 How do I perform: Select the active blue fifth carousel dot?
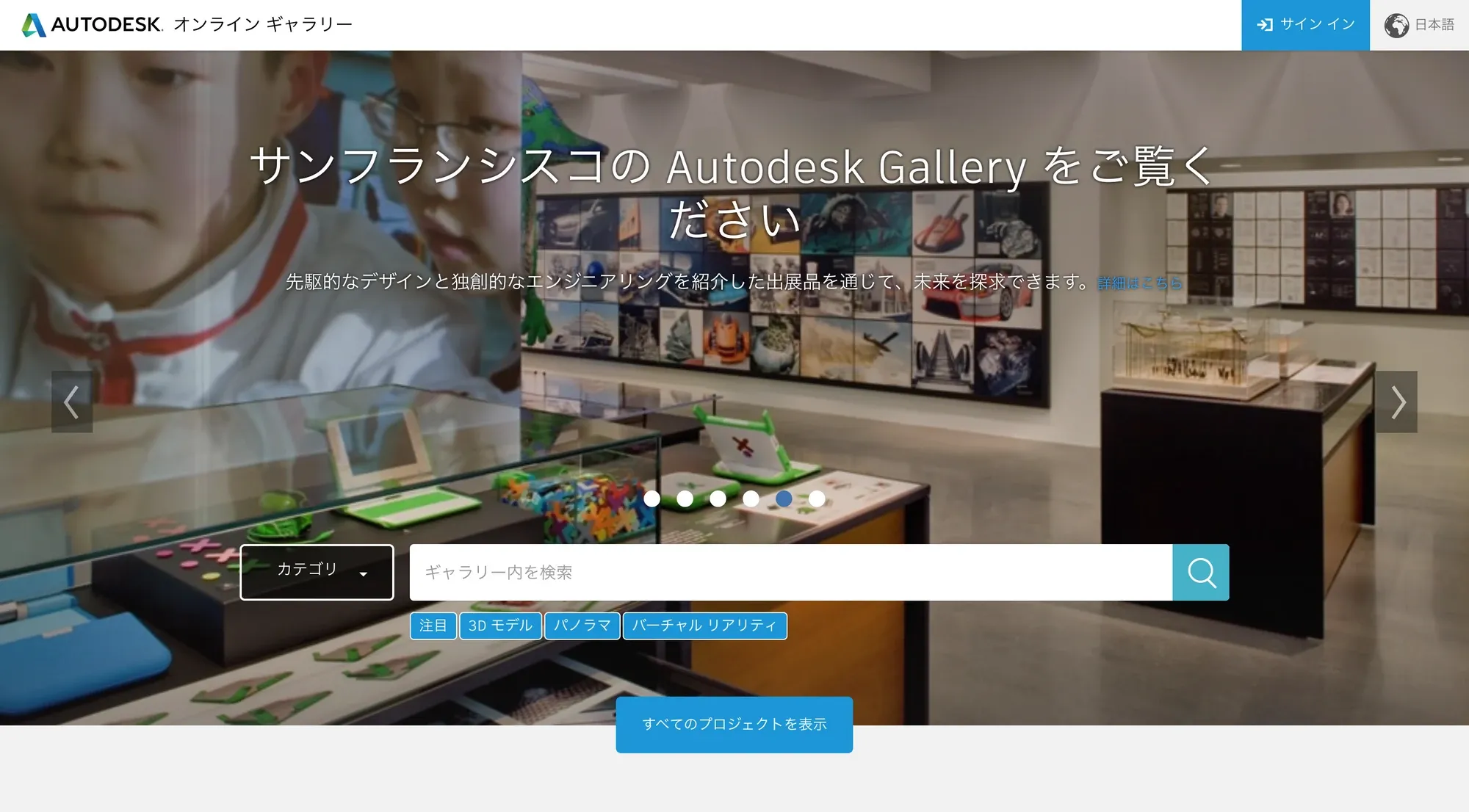tap(784, 499)
